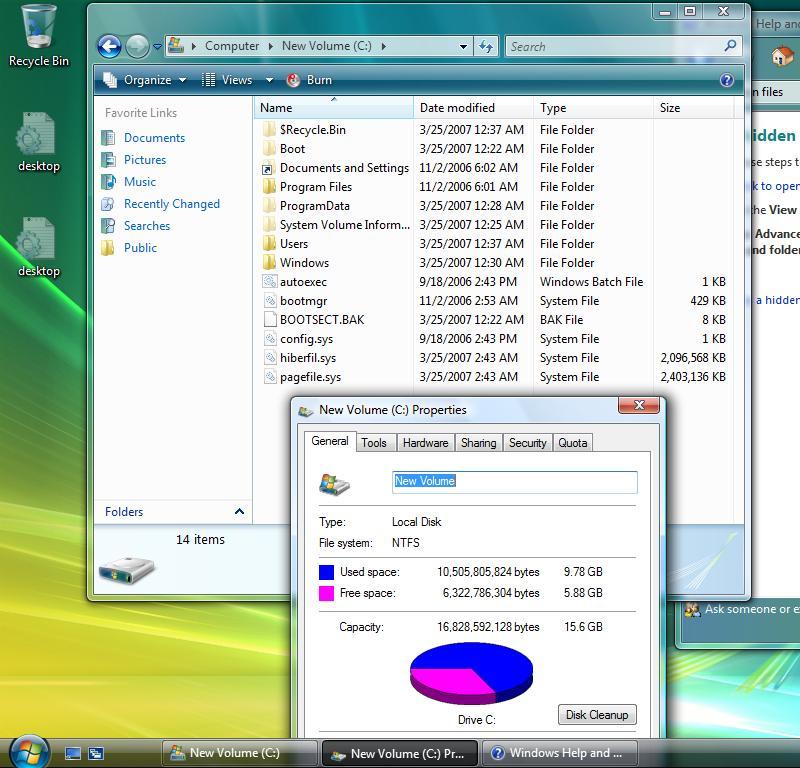
Task: Click Show Desktop quick launch icon
Action: click(73, 753)
